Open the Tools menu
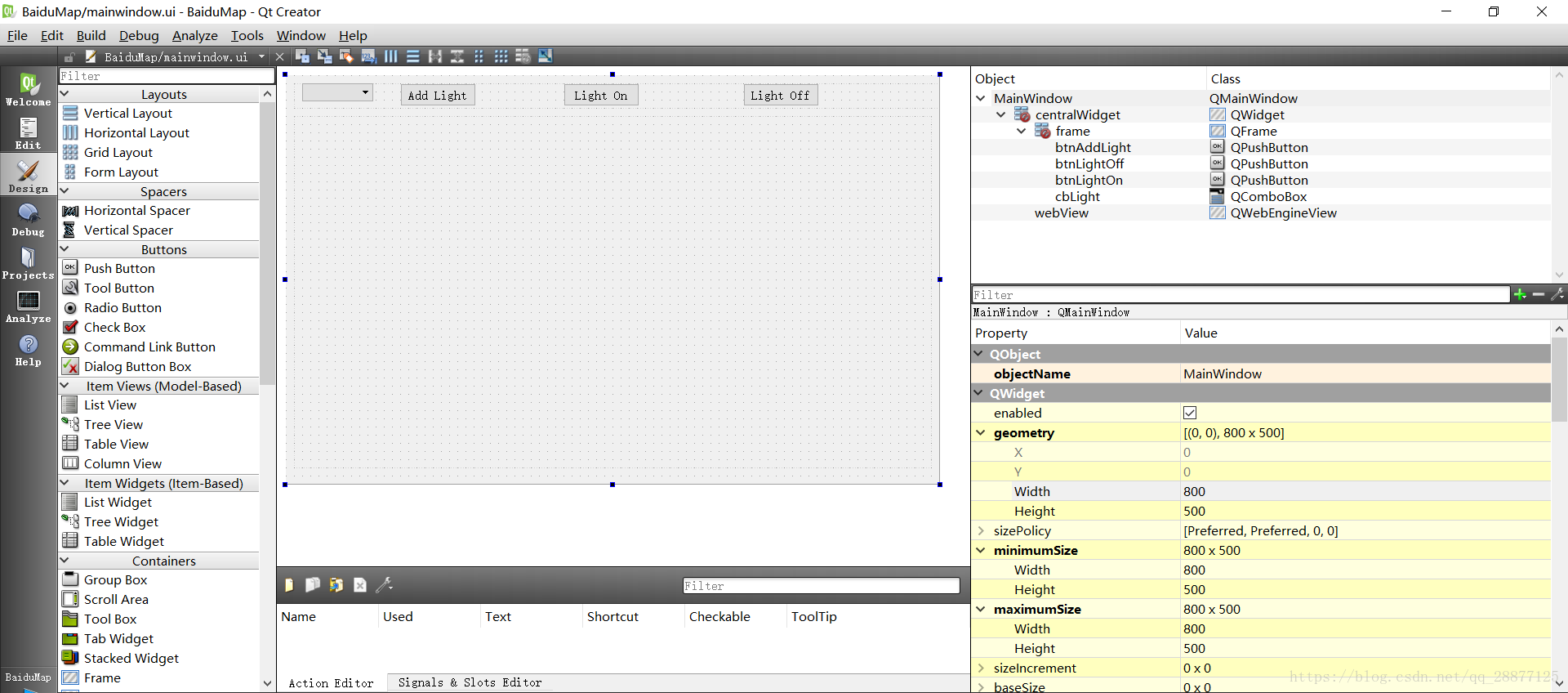 (x=247, y=35)
